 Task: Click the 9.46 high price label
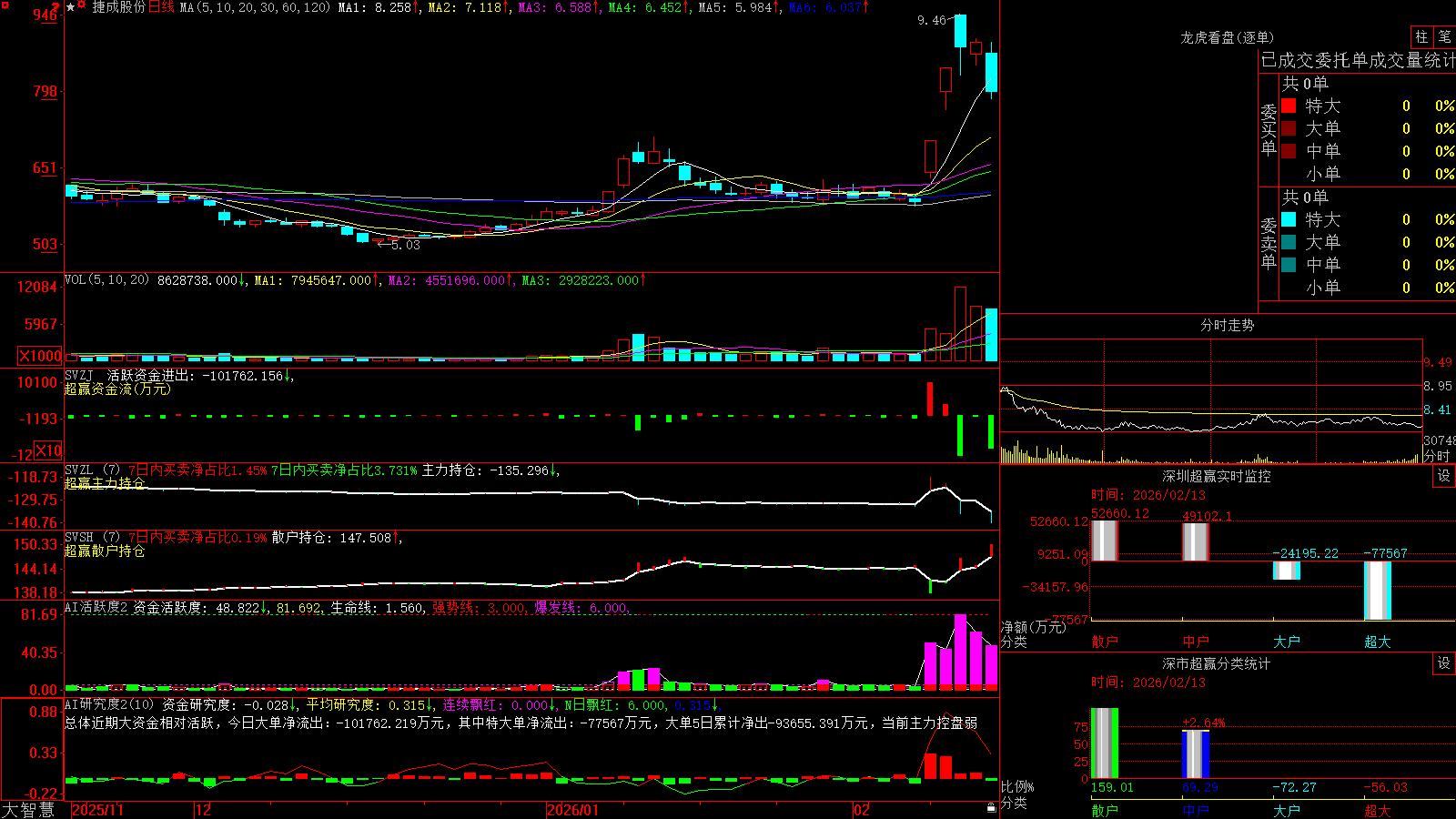tap(932, 20)
